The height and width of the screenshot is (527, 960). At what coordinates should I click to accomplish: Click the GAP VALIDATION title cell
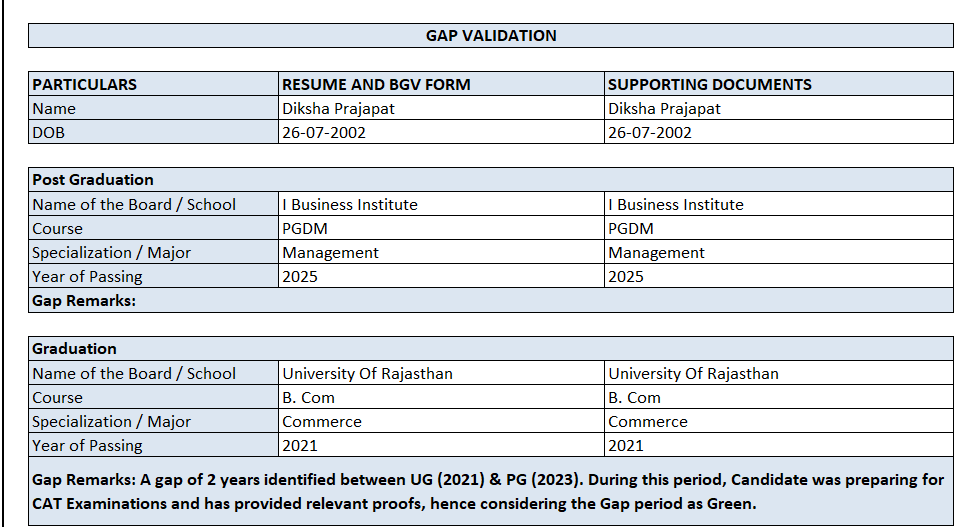tap(491, 36)
